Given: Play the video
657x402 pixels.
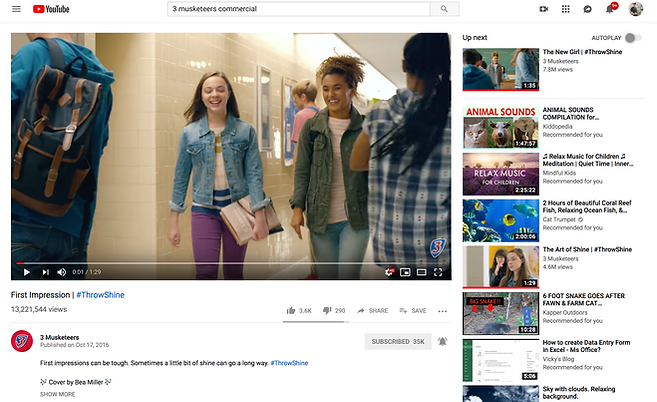Looking at the screenshot, I should (26, 272).
